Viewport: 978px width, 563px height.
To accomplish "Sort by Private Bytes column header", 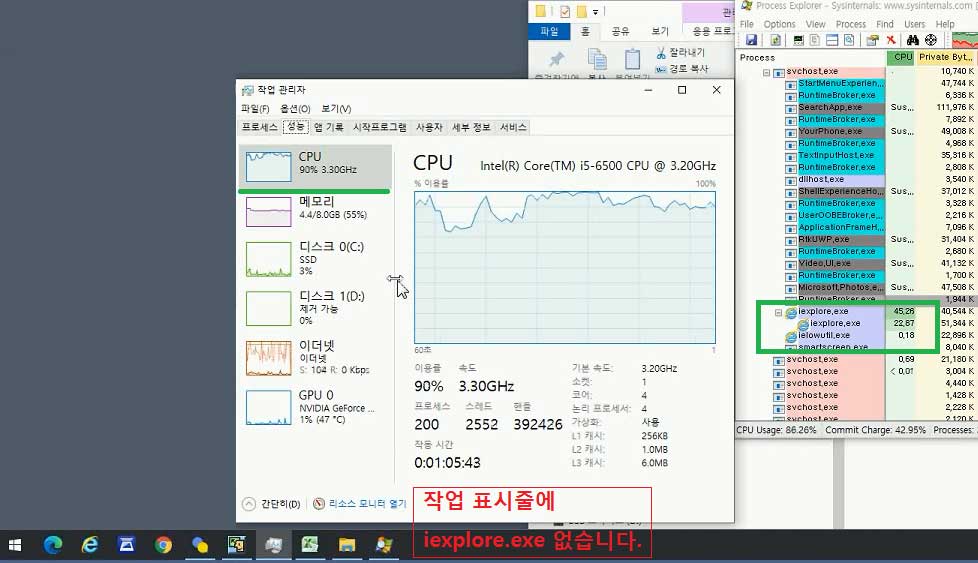I will (x=947, y=57).
